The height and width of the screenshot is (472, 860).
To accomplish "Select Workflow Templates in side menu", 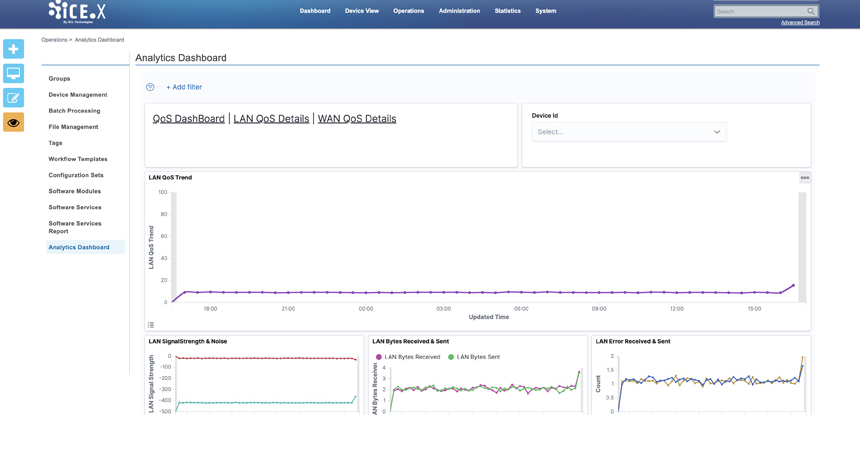I will pos(78,159).
